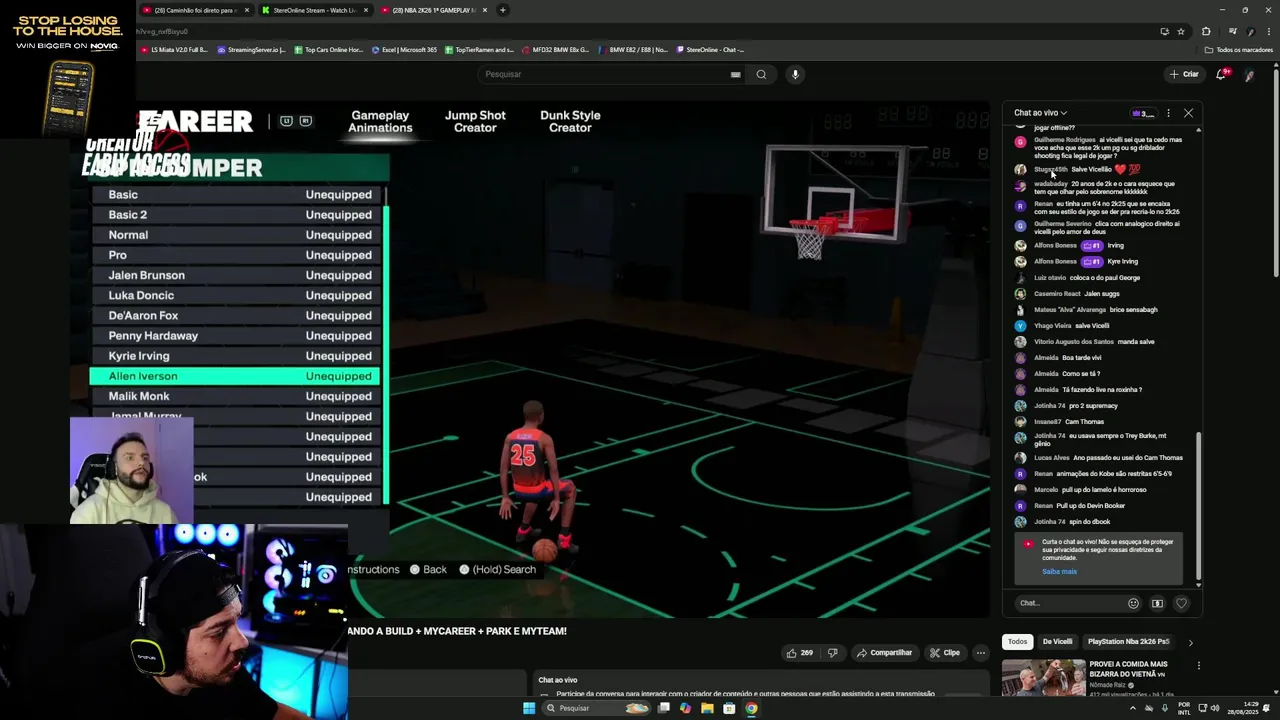The image size is (1280, 720).
Task: Click 'Allen Iverson' row in video
Action: click(234, 376)
